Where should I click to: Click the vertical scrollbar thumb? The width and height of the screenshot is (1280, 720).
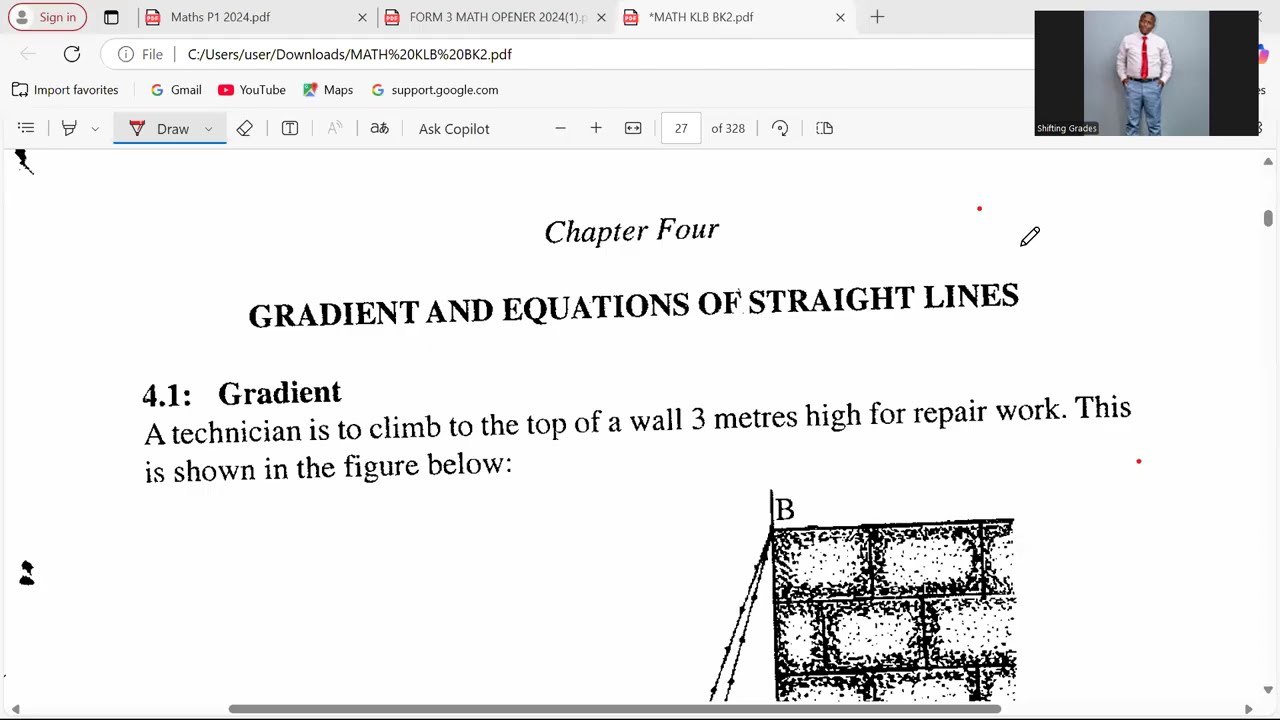[x=1268, y=218]
